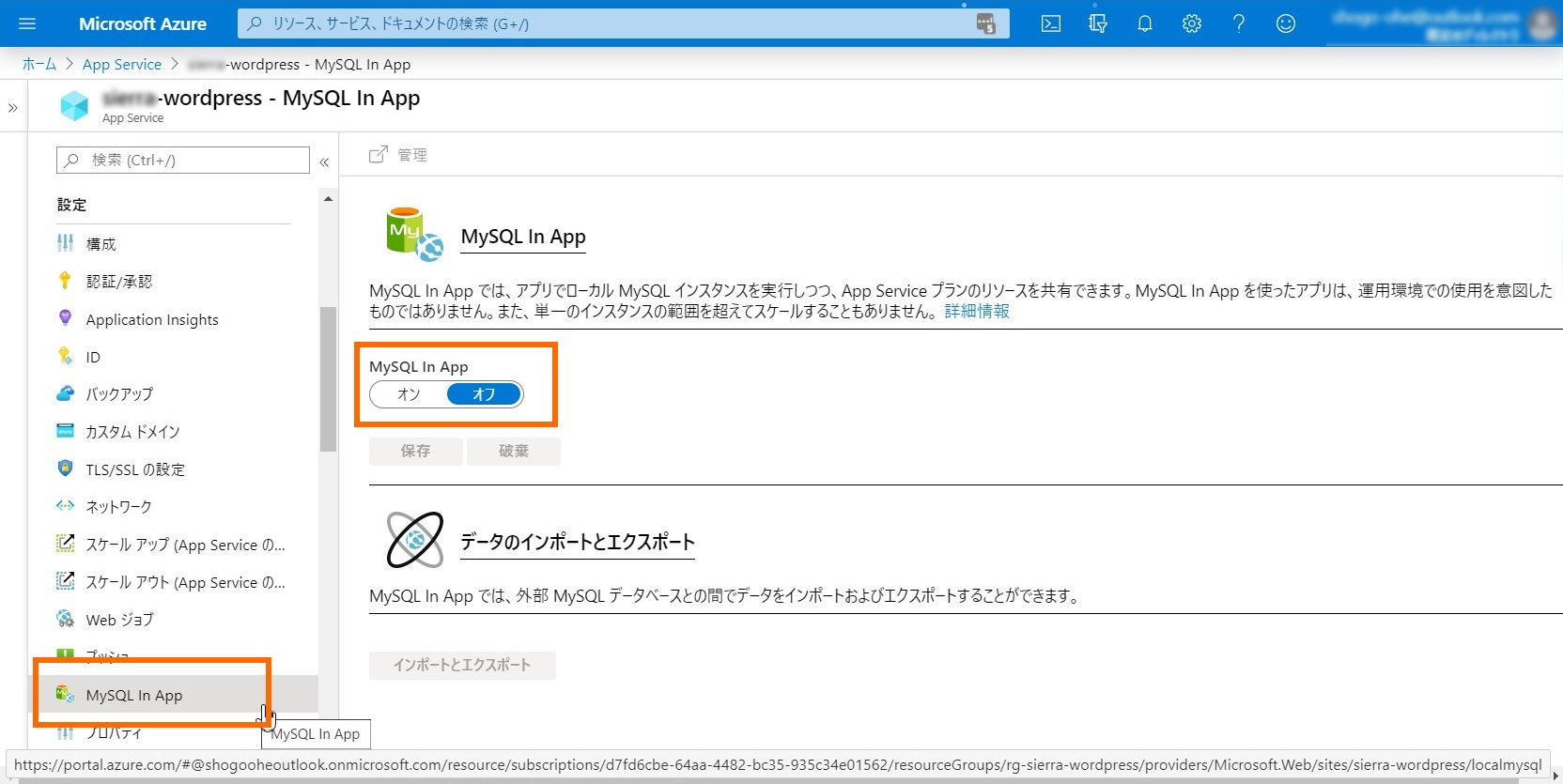Image resolution: width=1563 pixels, height=784 pixels.
Task: Click the 認証/承認 key icon
Action: (x=65, y=281)
